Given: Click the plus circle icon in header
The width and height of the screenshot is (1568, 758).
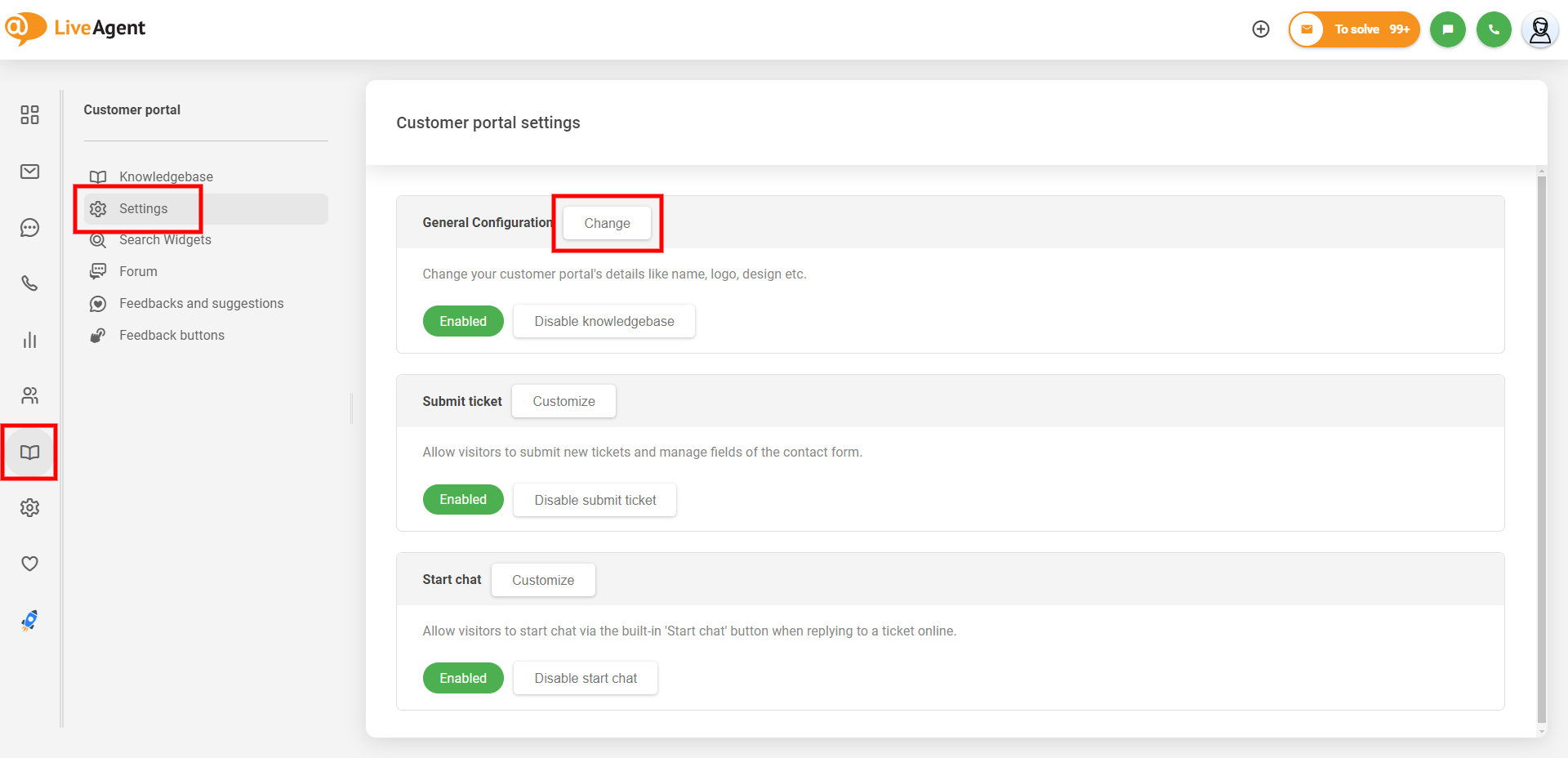Looking at the screenshot, I should coord(1261,29).
